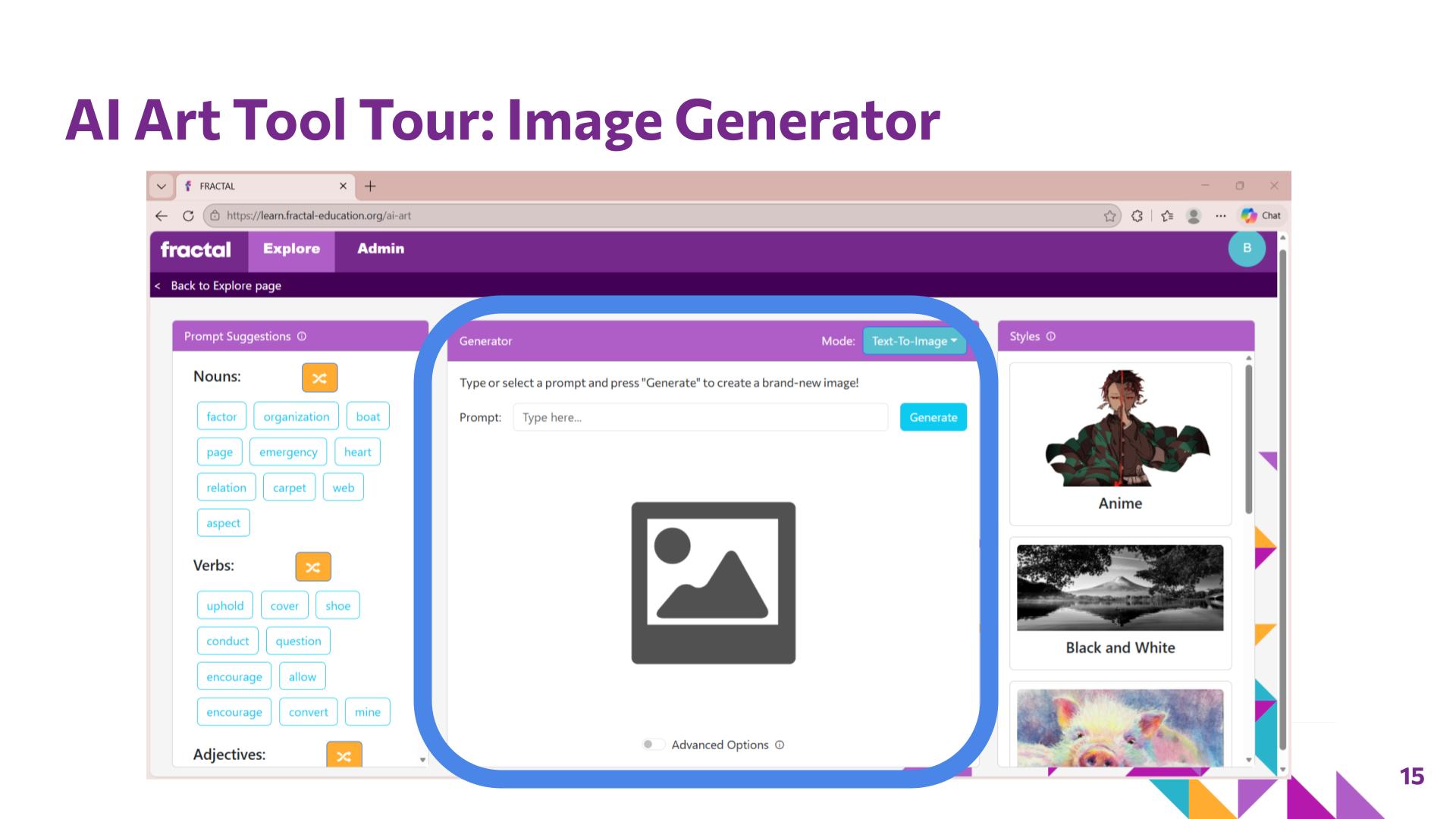Close the FRACTAL browser tab

click(x=343, y=186)
